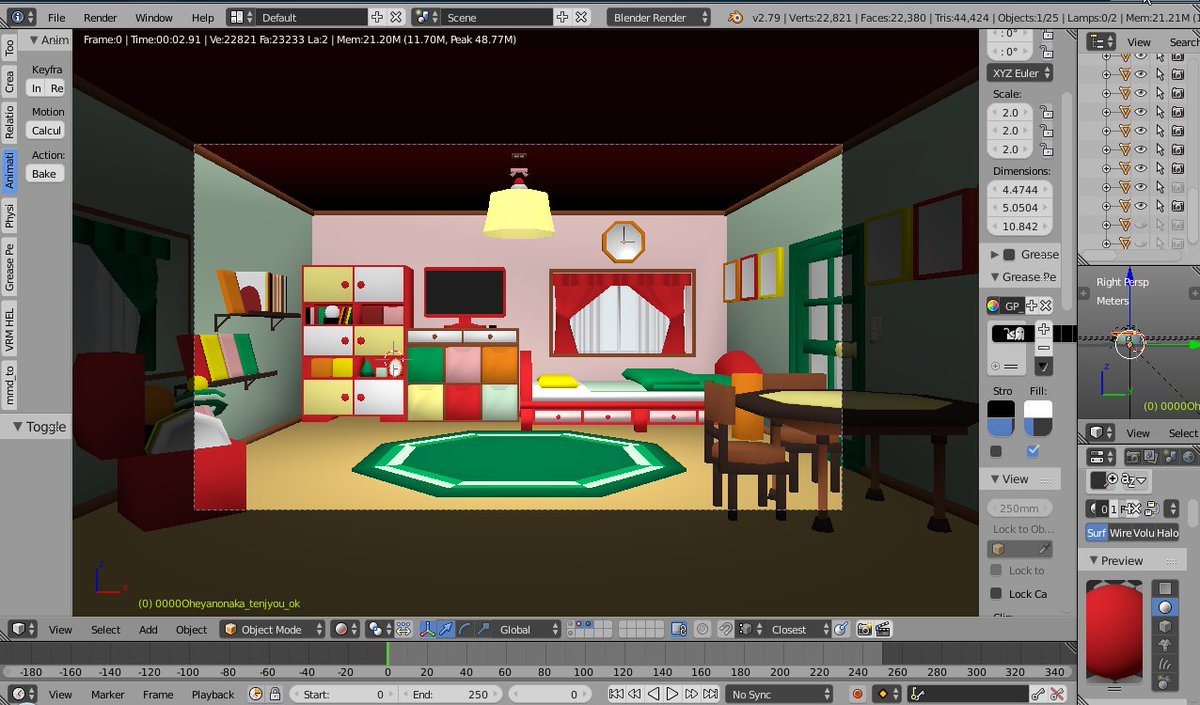Unlink the GP_ grease pencil palette
This screenshot has width=1200, height=705.
1046,306
